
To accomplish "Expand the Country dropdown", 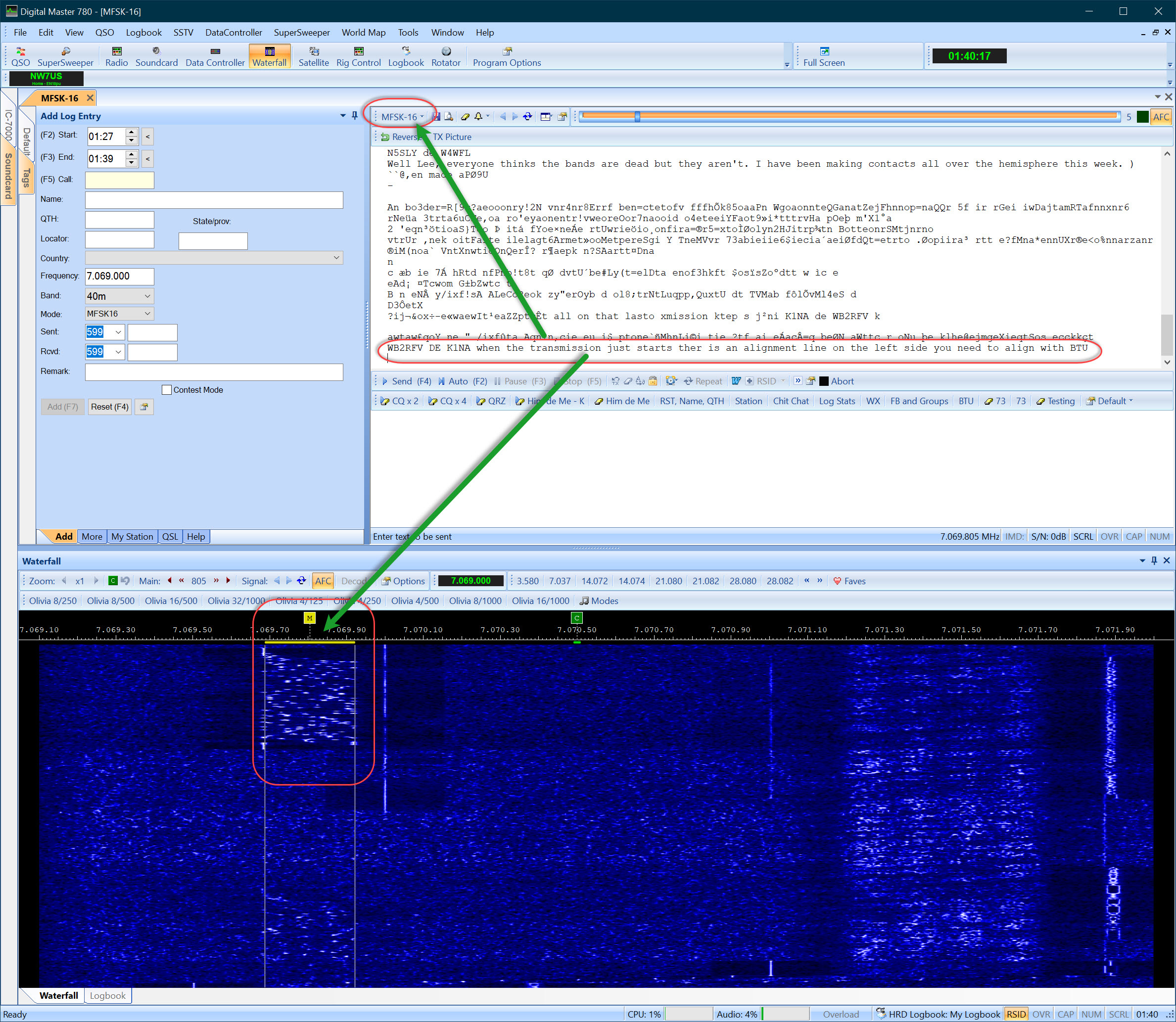I will [336, 258].
